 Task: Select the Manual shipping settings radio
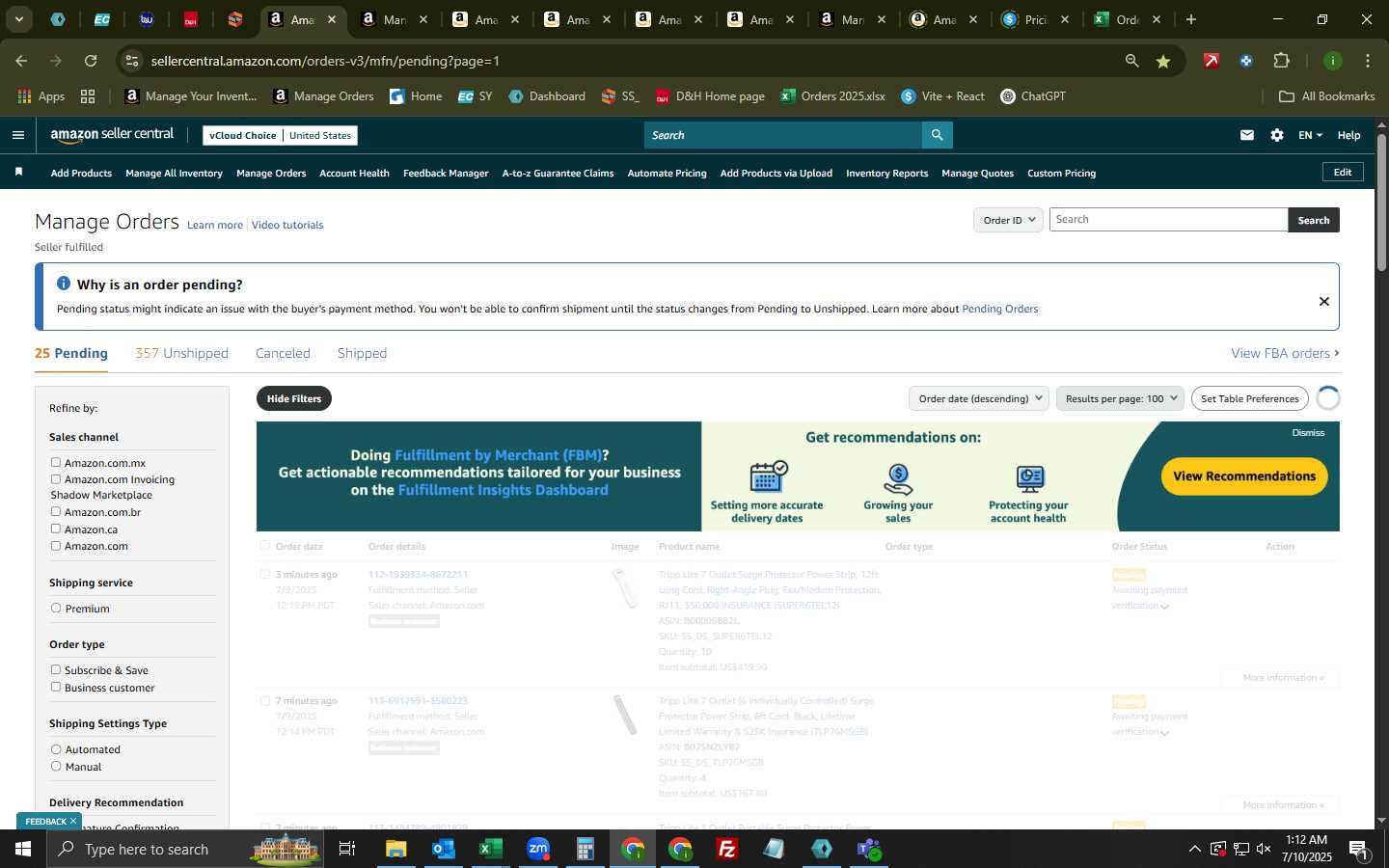56,766
